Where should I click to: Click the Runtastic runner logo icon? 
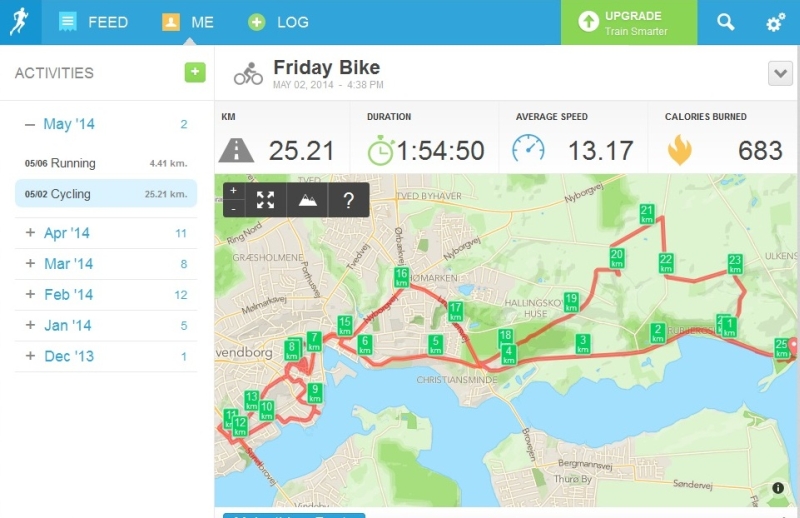(20, 21)
